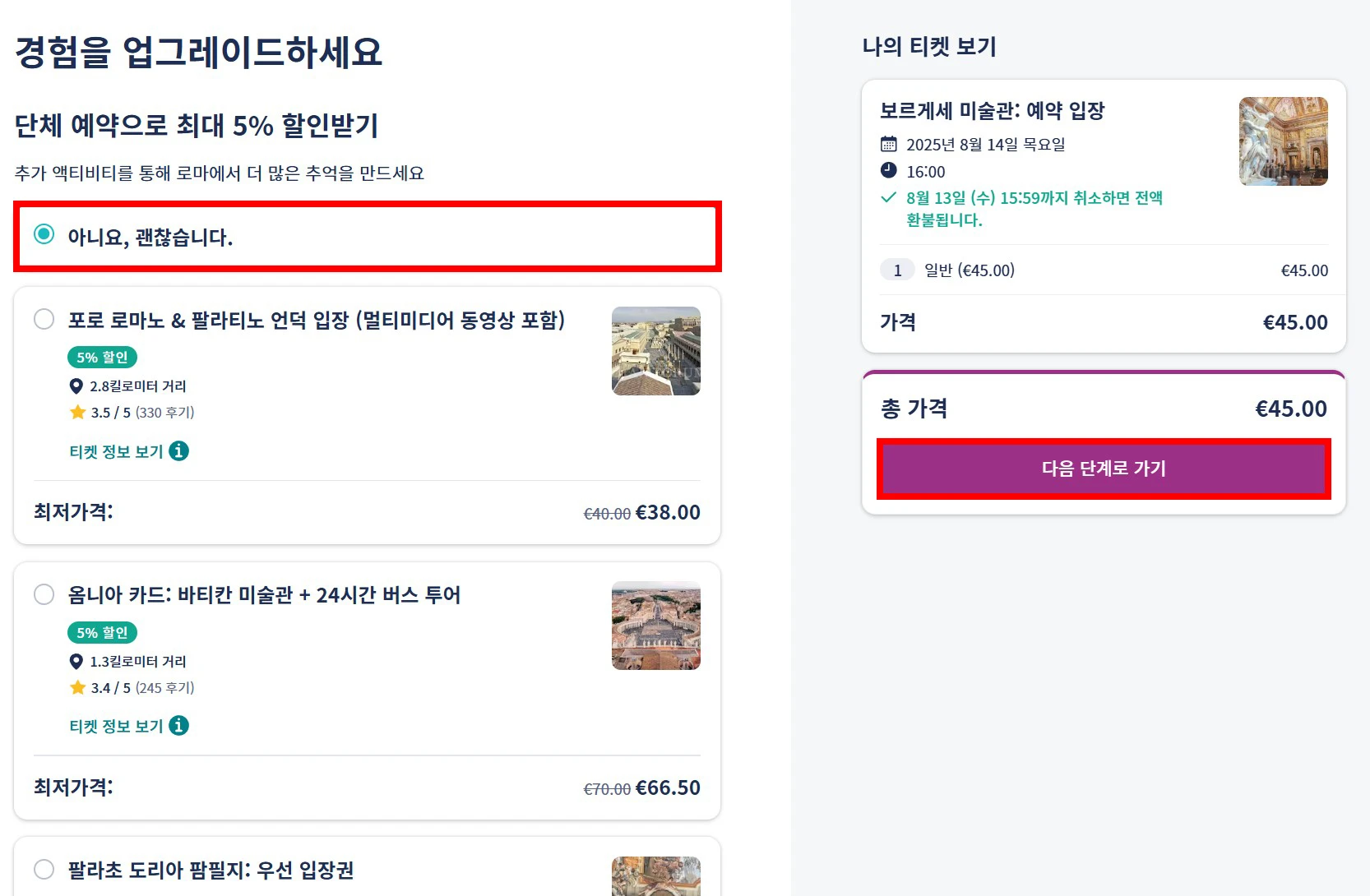Click the clock icon beside 16:00
The height and width of the screenshot is (896, 1370).
(889, 171)
